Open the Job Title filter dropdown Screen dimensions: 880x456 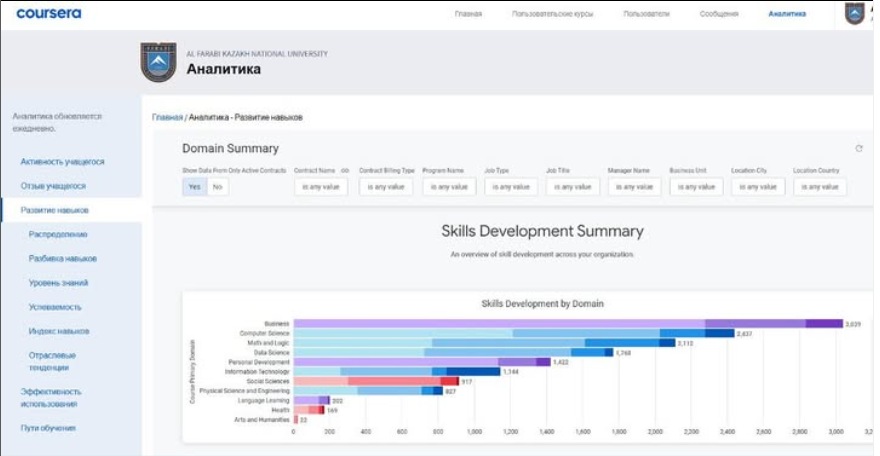572,187
